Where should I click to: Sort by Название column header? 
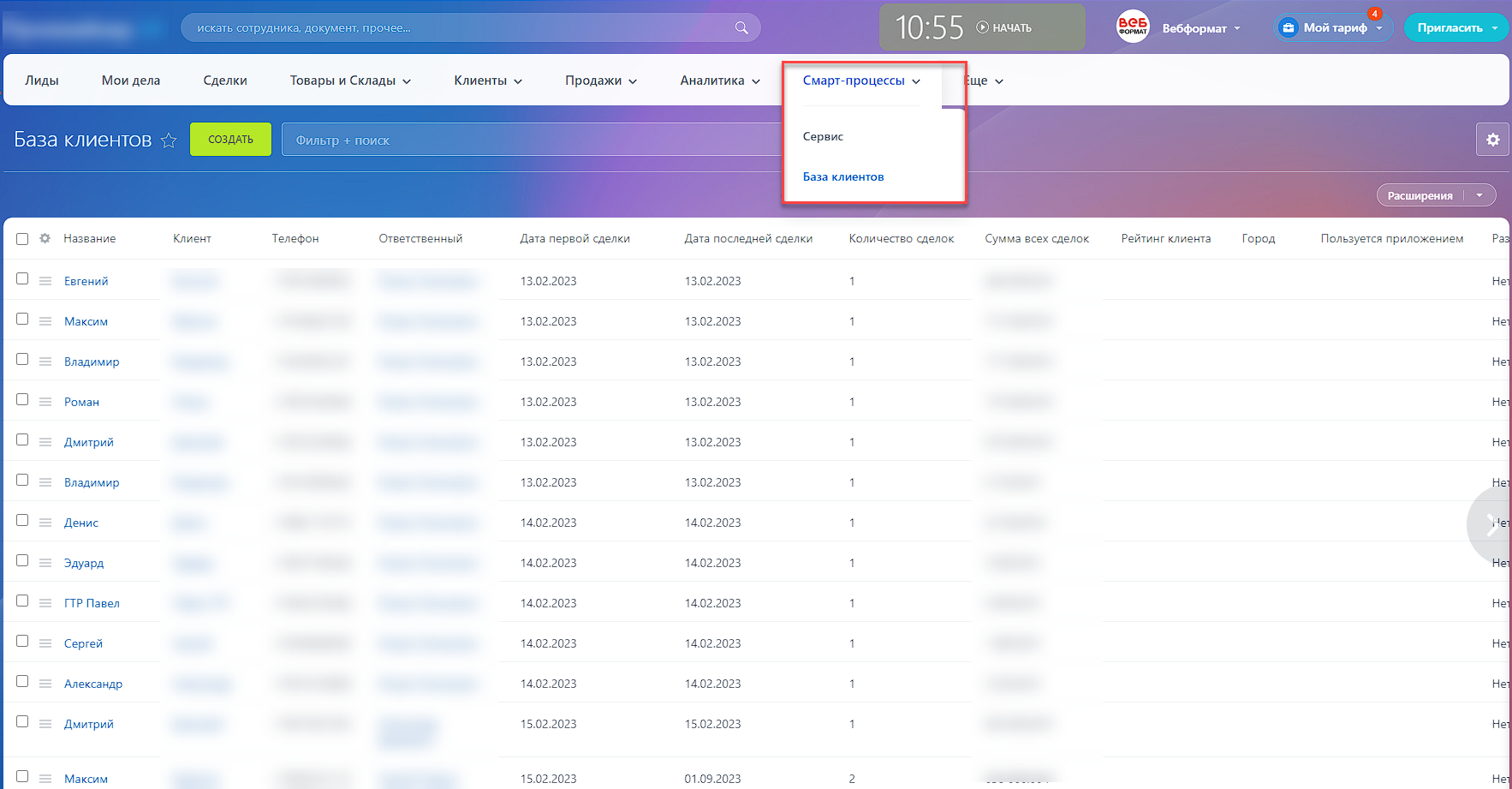89,238
